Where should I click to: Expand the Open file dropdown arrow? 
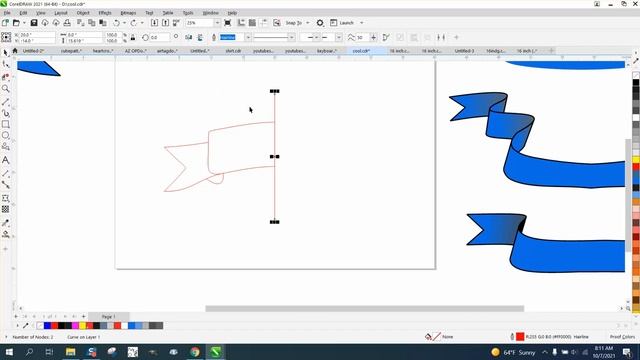click(24, 23)
